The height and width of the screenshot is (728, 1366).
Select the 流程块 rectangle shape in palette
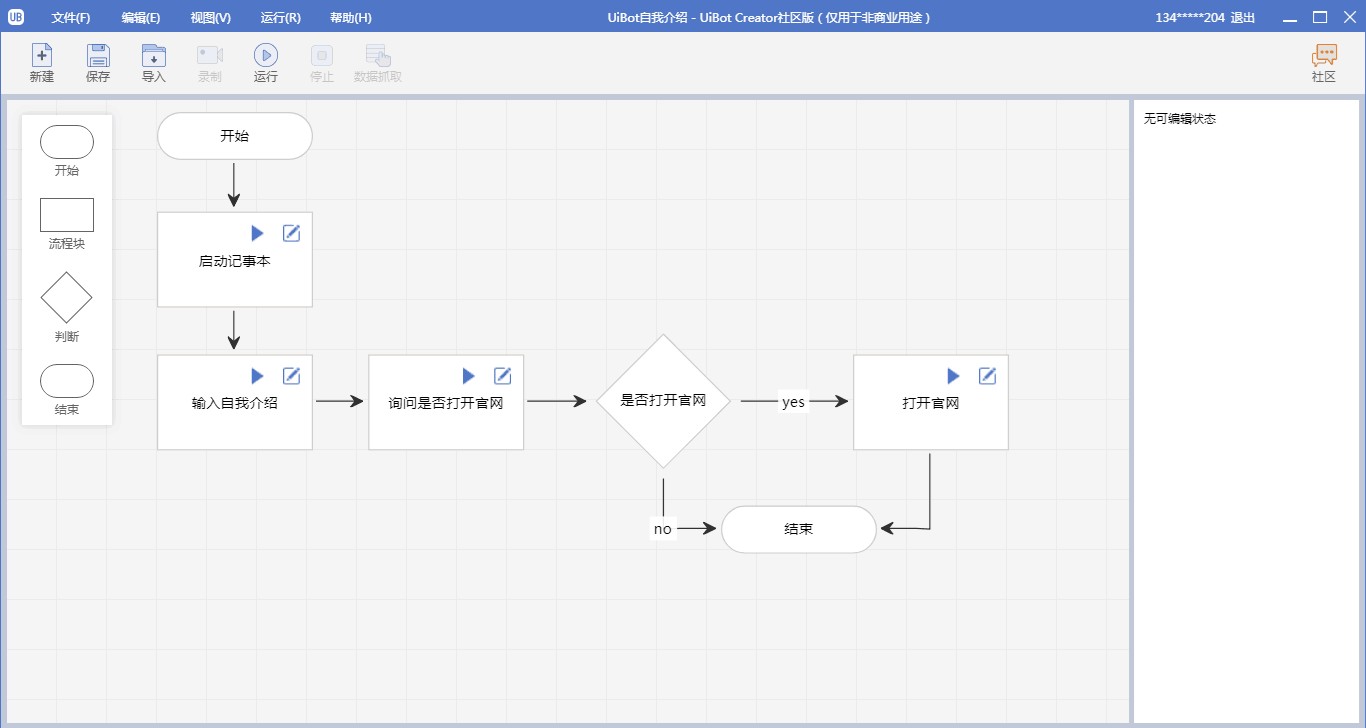tap(67, 215)
